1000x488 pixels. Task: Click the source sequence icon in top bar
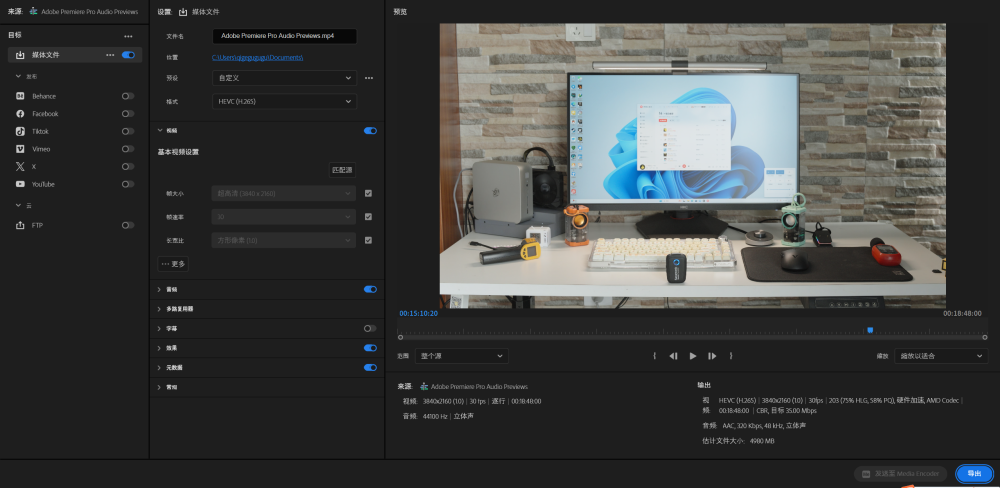click(x=33, y=11)
